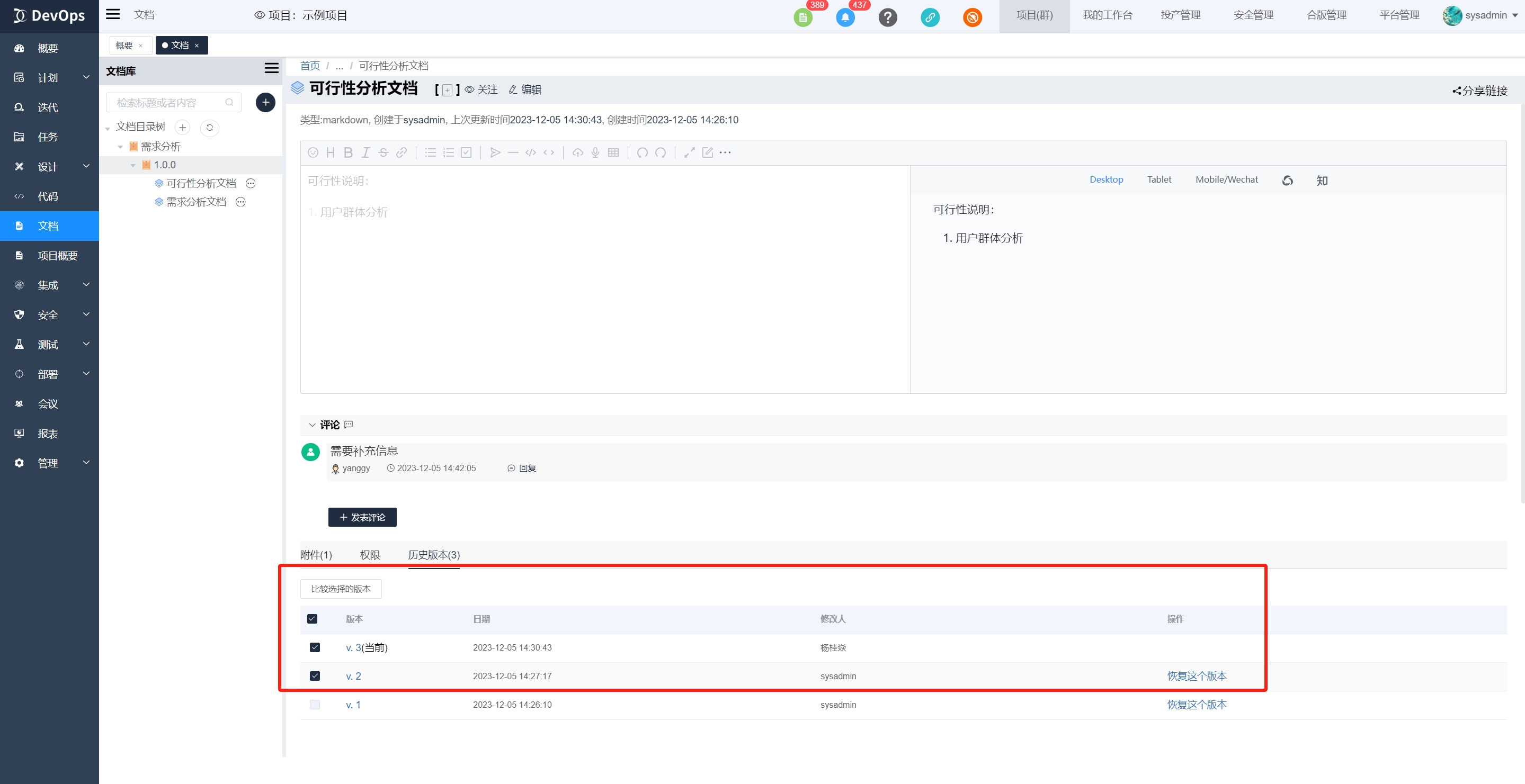Toggle the select-all versions header checkbox
1525x784 pixels.
[x=312, y=619]
